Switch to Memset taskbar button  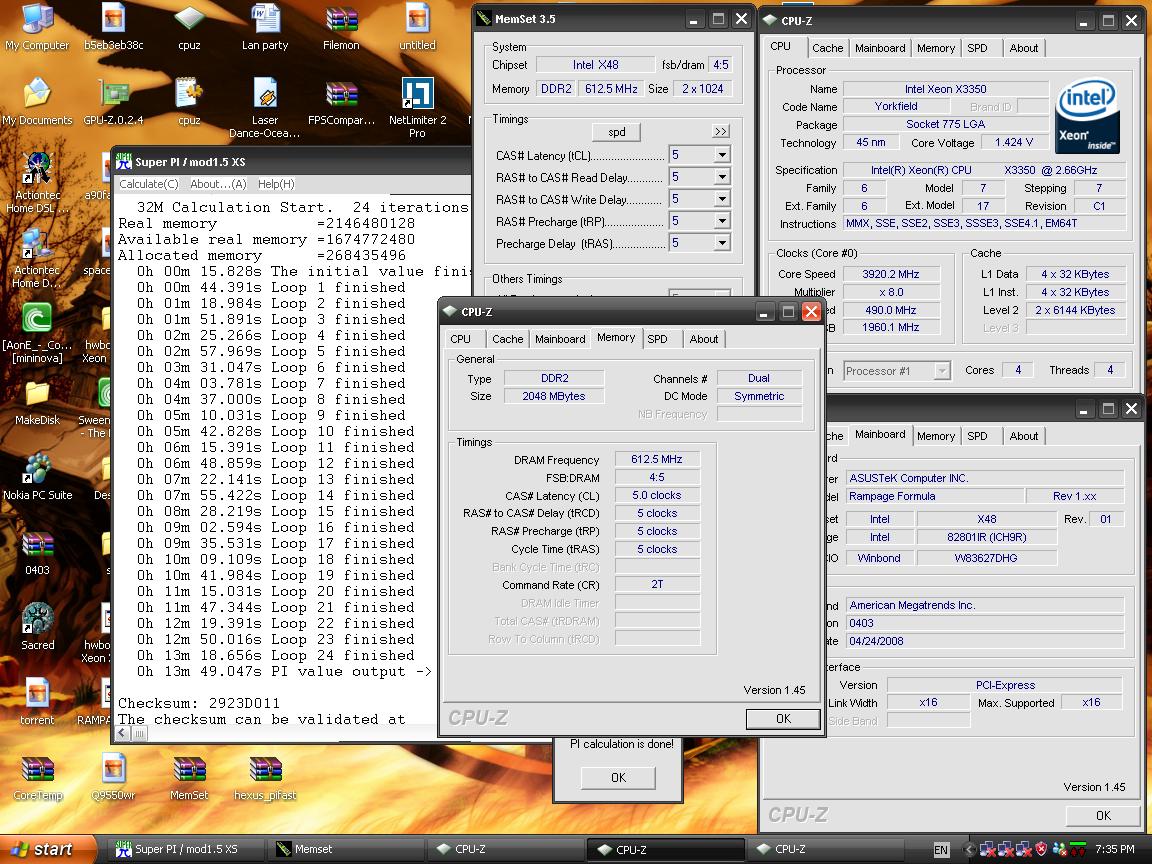pos(344,849)
